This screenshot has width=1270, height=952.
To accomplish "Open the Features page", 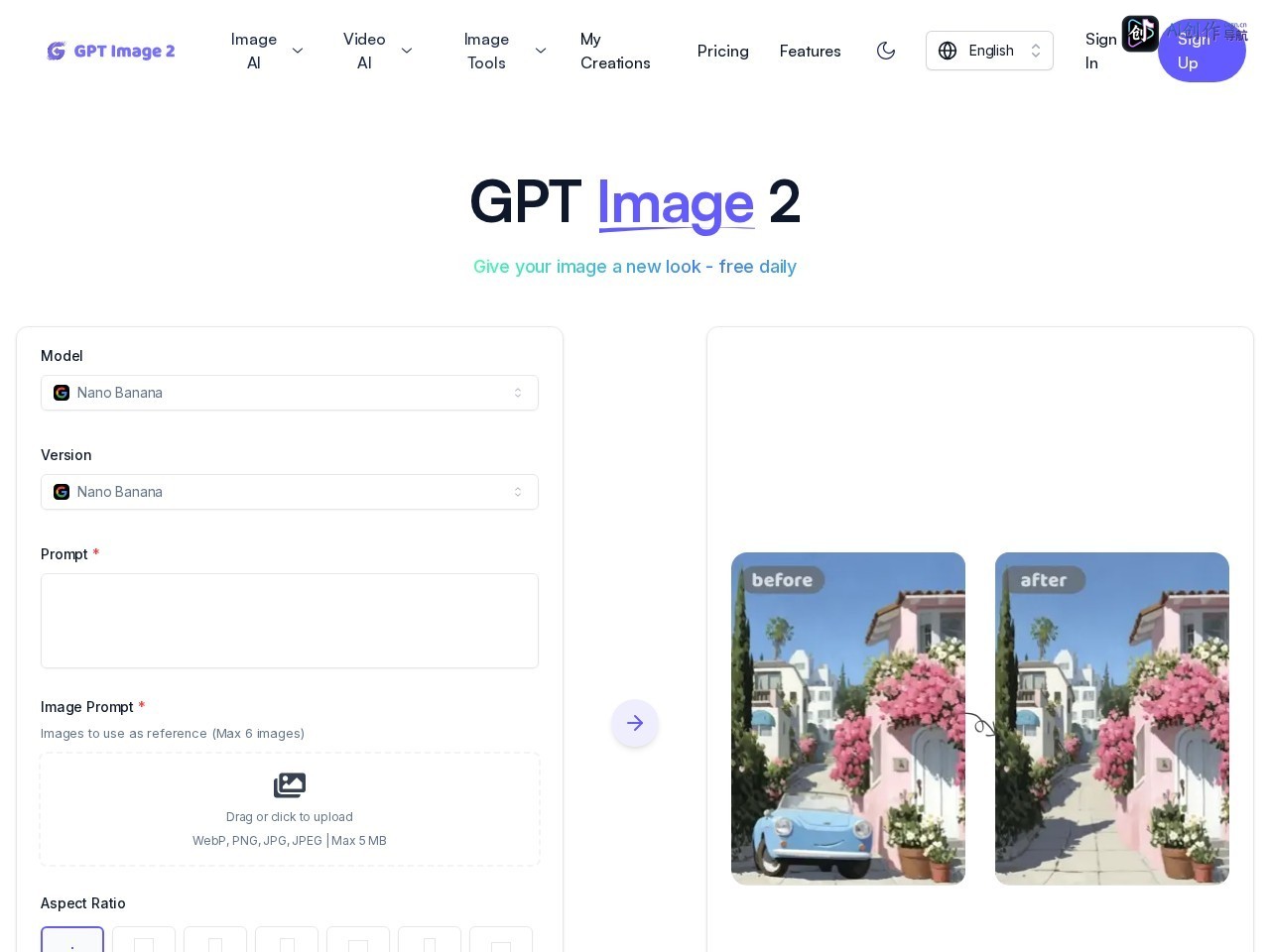I will click(810, 51).
